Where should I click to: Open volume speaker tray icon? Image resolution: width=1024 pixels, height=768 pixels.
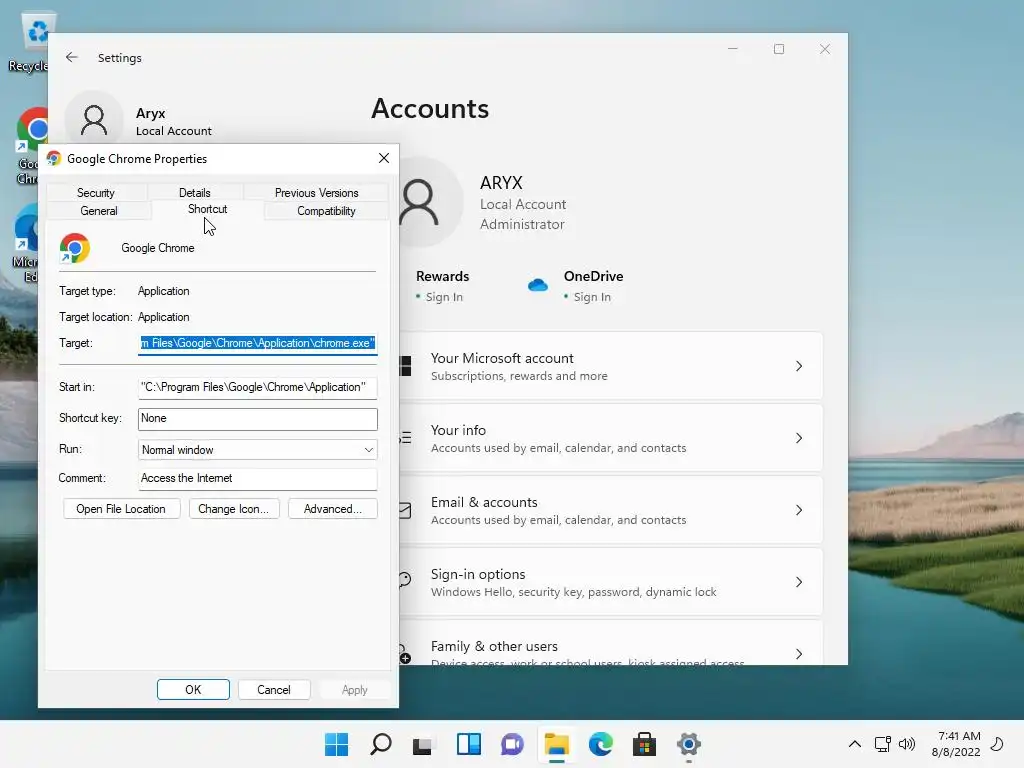click(906, 744)
